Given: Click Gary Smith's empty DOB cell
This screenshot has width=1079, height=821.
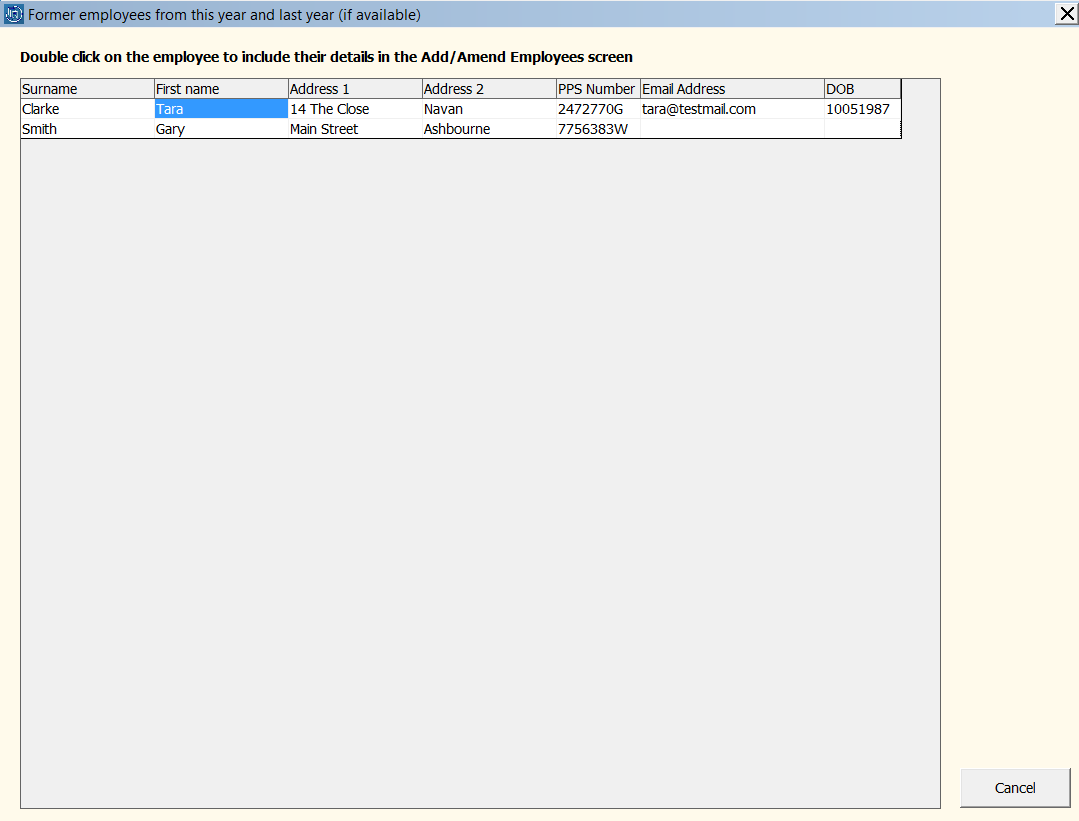Looking at the screenshot, I should click(862, 129).
